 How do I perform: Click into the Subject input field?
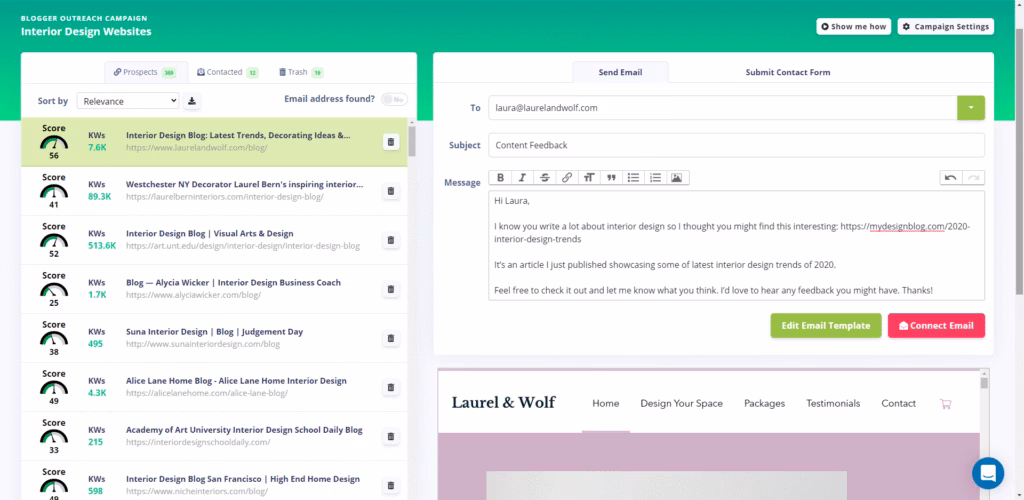736,145
